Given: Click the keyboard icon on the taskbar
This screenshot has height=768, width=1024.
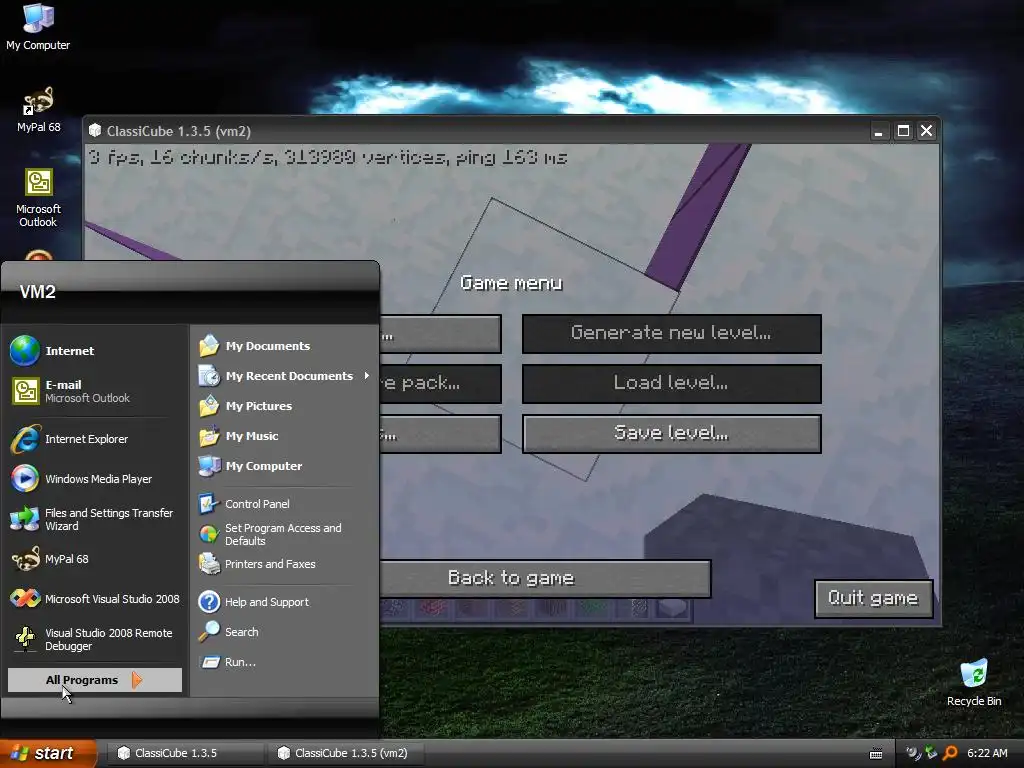Looking at the screenshot, I should click(876, 754).
